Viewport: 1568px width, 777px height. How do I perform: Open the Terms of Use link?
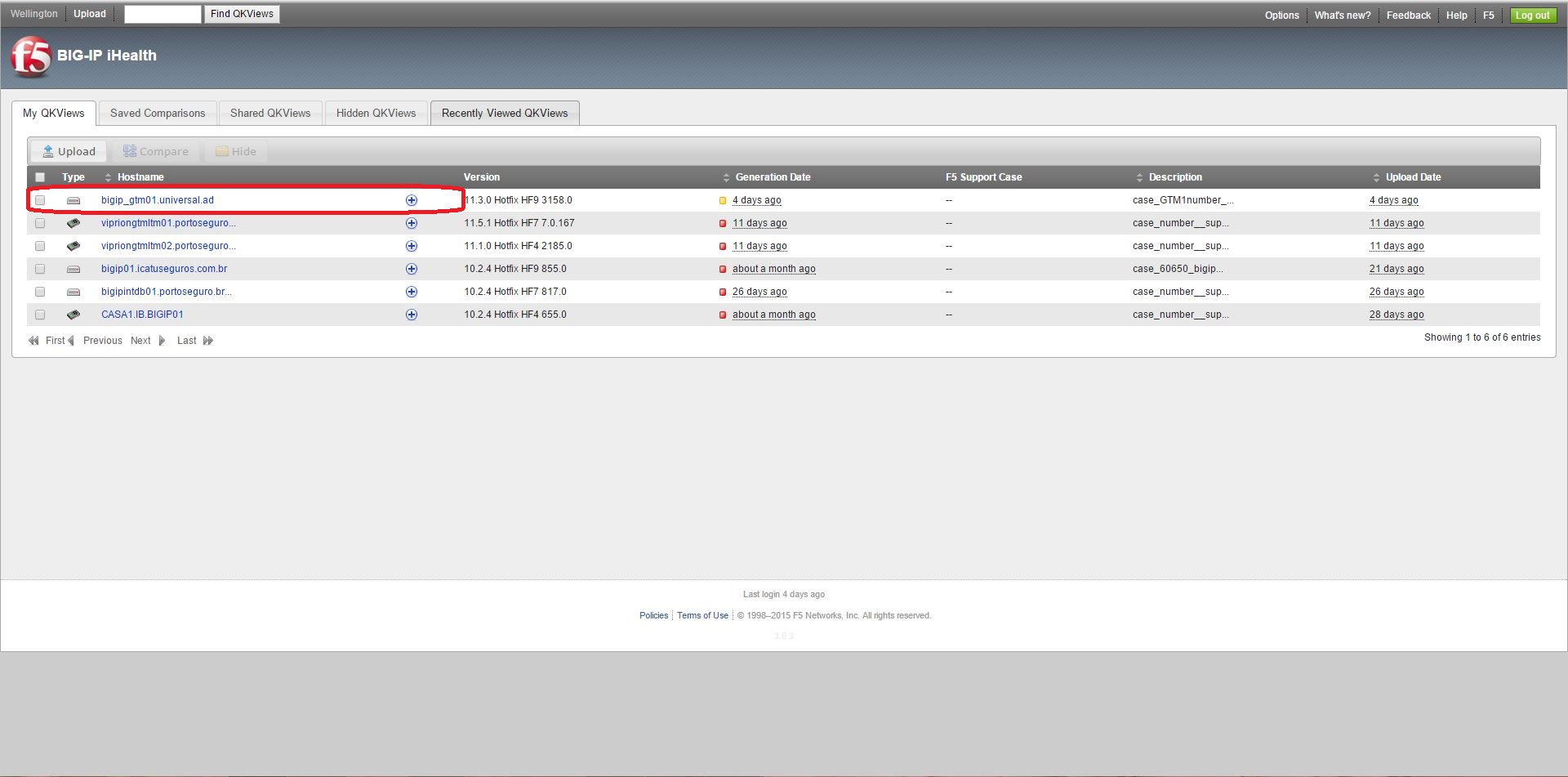tap(702, 615)
